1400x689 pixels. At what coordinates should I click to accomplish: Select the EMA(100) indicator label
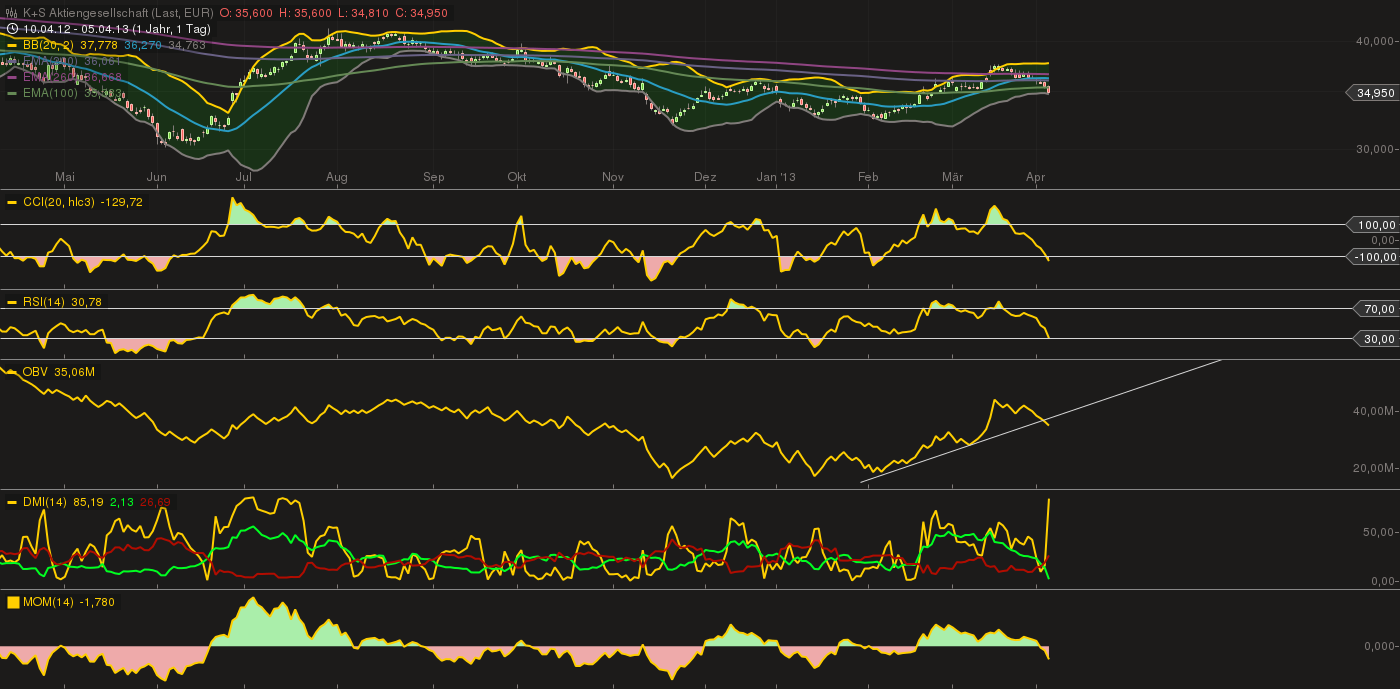[50, 93]
